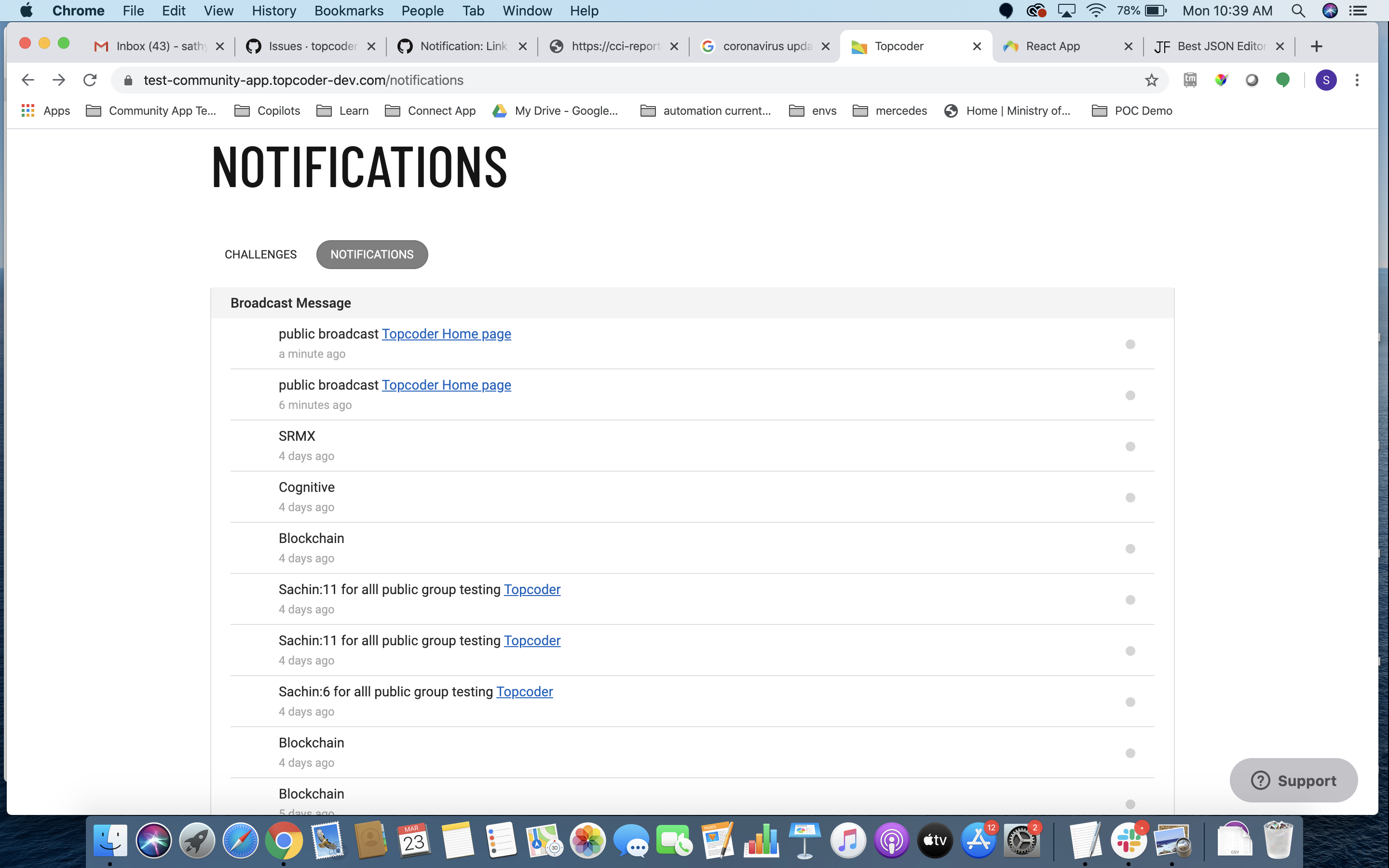Open the Music app in Dock
Viewport: 1389px width, 868px height.
coord(848,841)
